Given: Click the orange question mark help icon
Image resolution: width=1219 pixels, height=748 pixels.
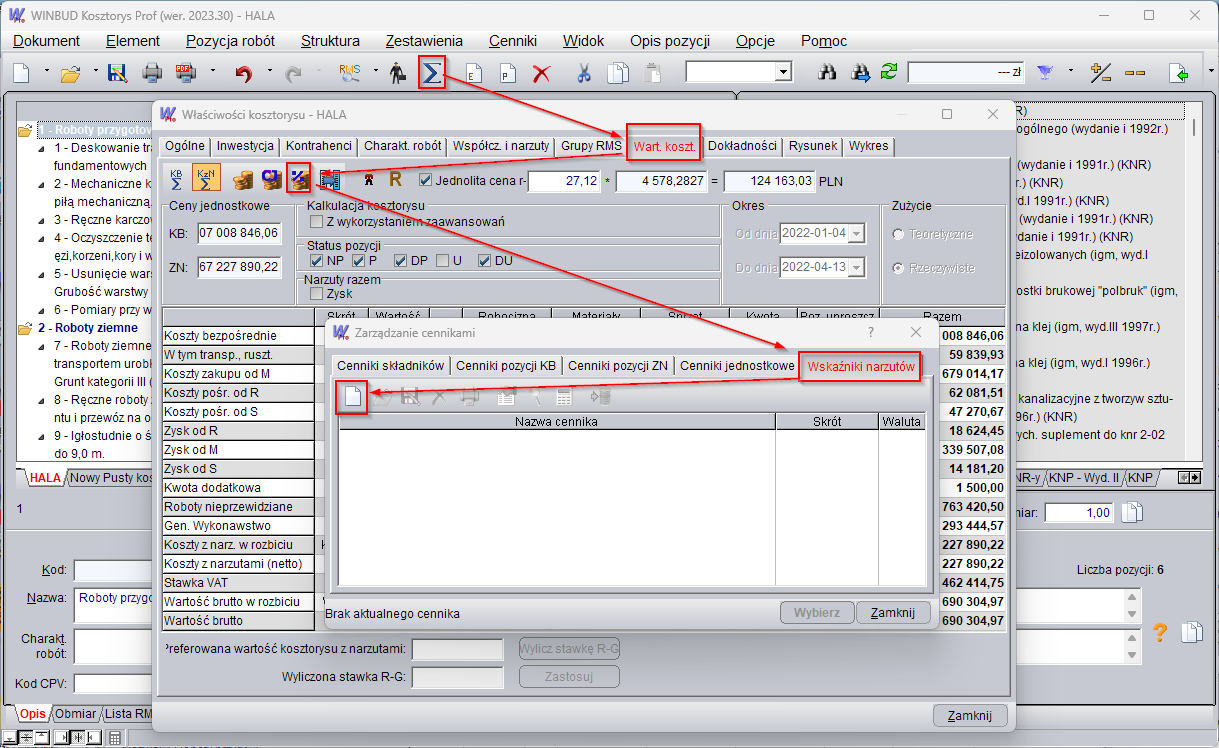Looking at the screenshot, I should click(1160, 632).
